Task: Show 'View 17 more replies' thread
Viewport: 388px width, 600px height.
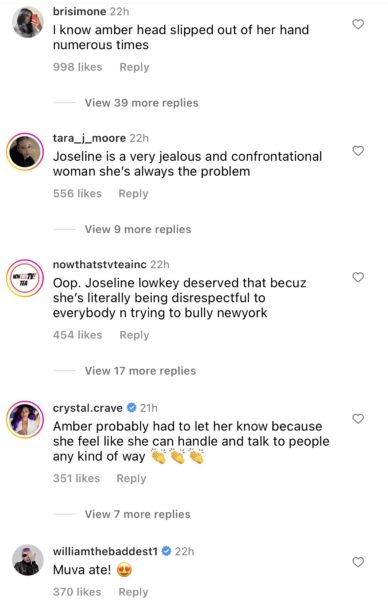Action: pyautogui.click(x=140, y=371)
